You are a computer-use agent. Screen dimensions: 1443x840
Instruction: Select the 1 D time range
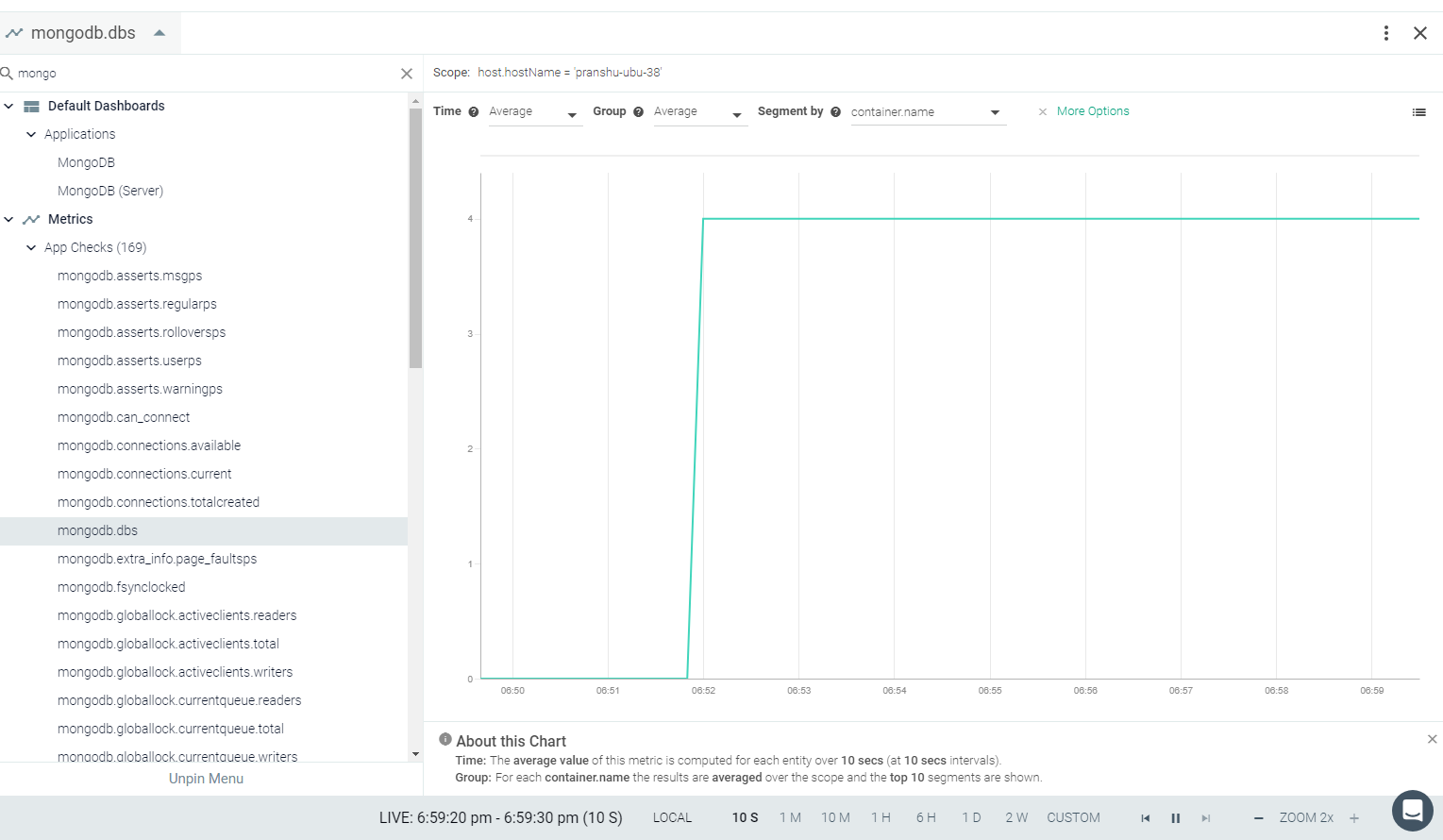(x=971, y=818)
